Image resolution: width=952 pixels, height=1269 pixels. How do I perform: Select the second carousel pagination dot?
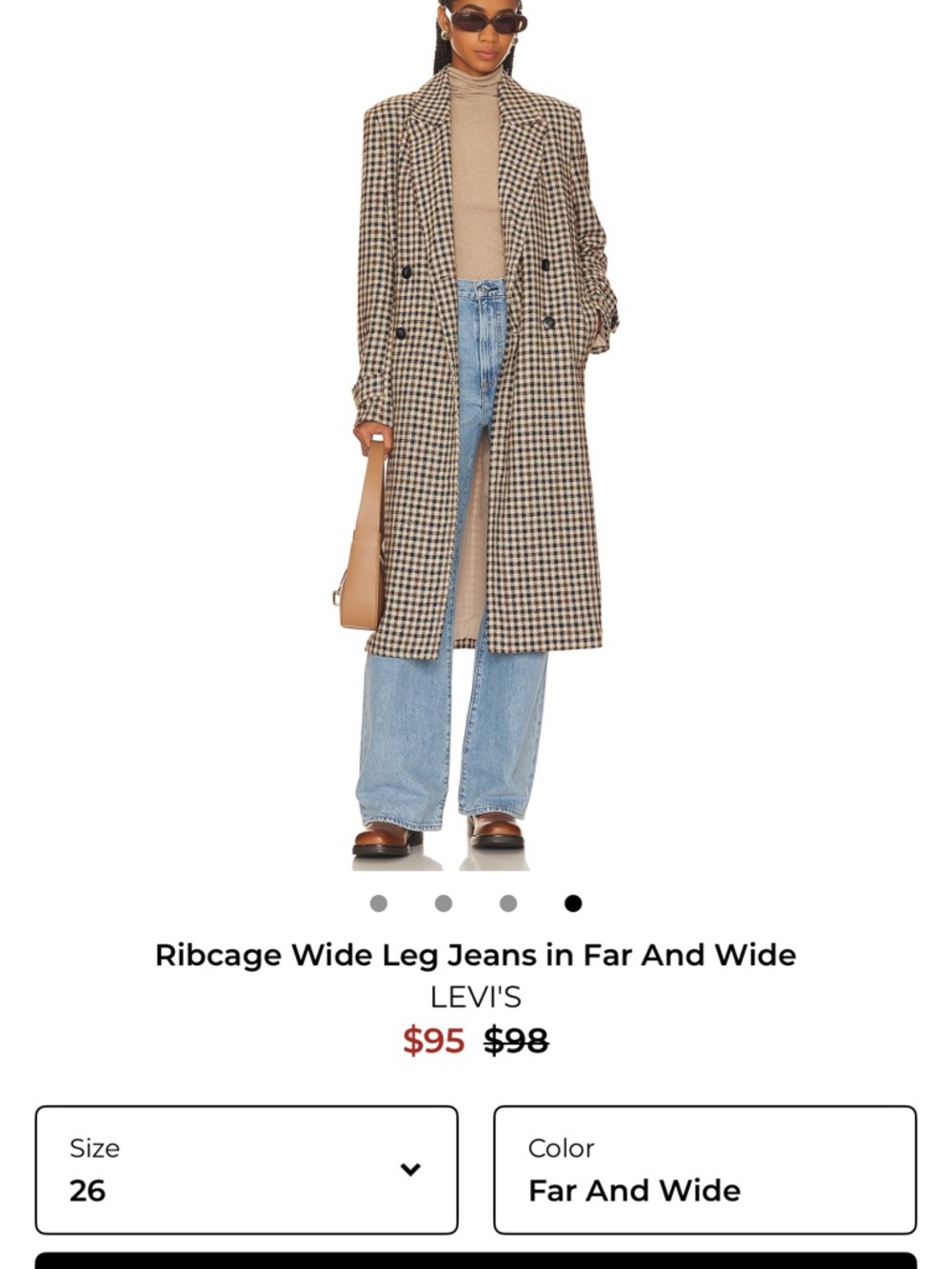[444, 903]
